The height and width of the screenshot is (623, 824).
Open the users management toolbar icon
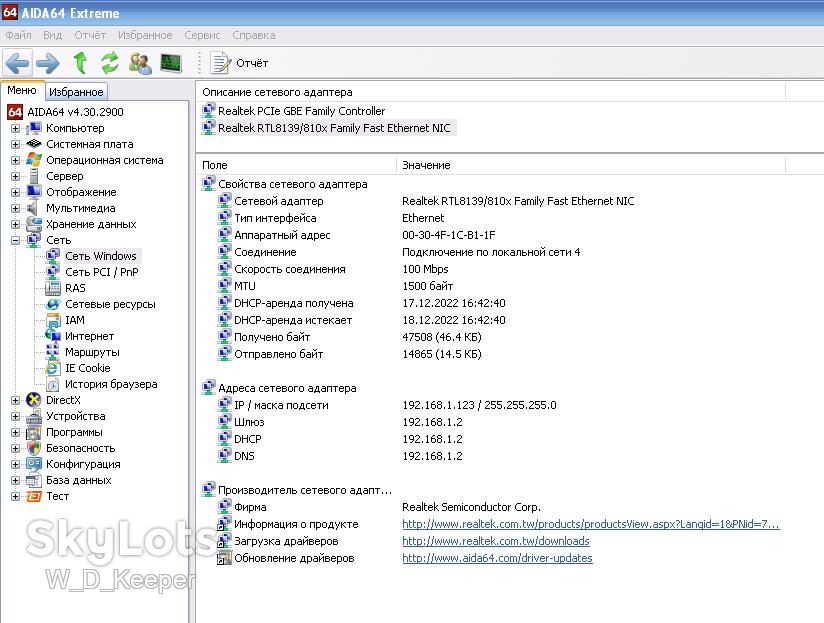tap(140, 63)
